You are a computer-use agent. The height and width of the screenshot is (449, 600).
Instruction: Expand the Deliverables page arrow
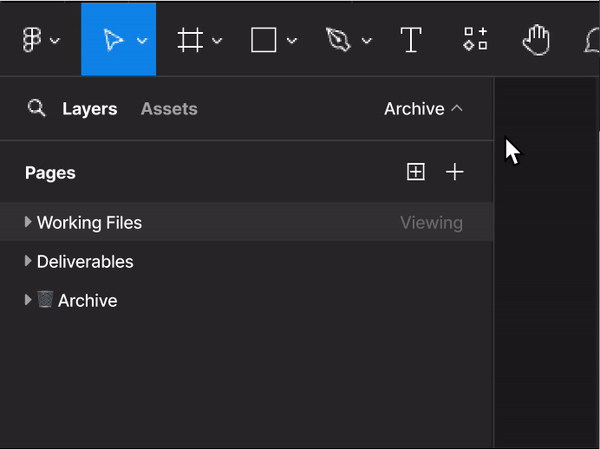click(x=28, y=261)
